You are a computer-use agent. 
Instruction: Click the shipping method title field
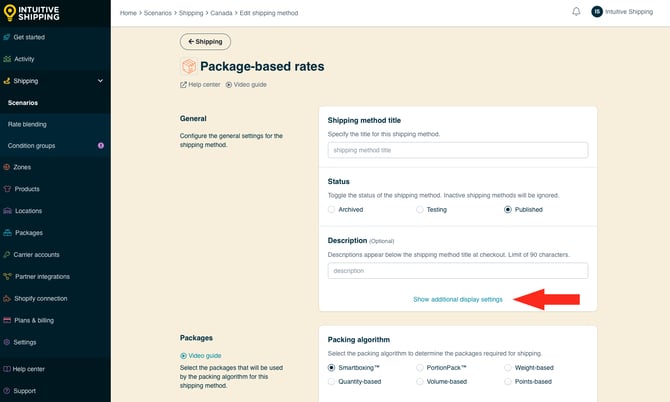click(458, 150)
